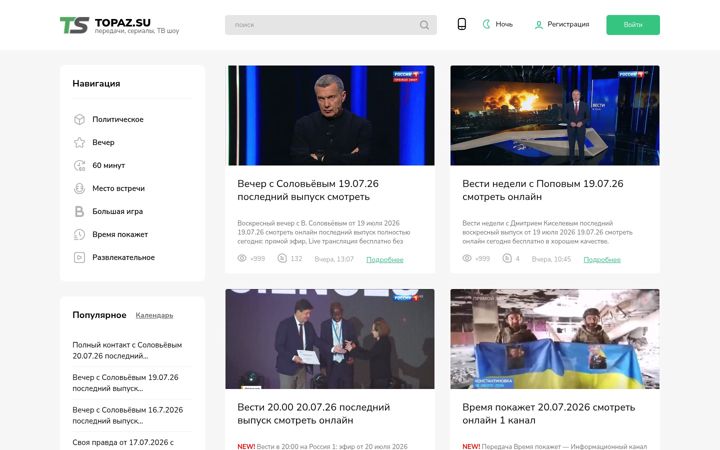Viewport: 720px width, 450px height.
Task: Click the play icon beside Развлекательное
Action: 79,258
